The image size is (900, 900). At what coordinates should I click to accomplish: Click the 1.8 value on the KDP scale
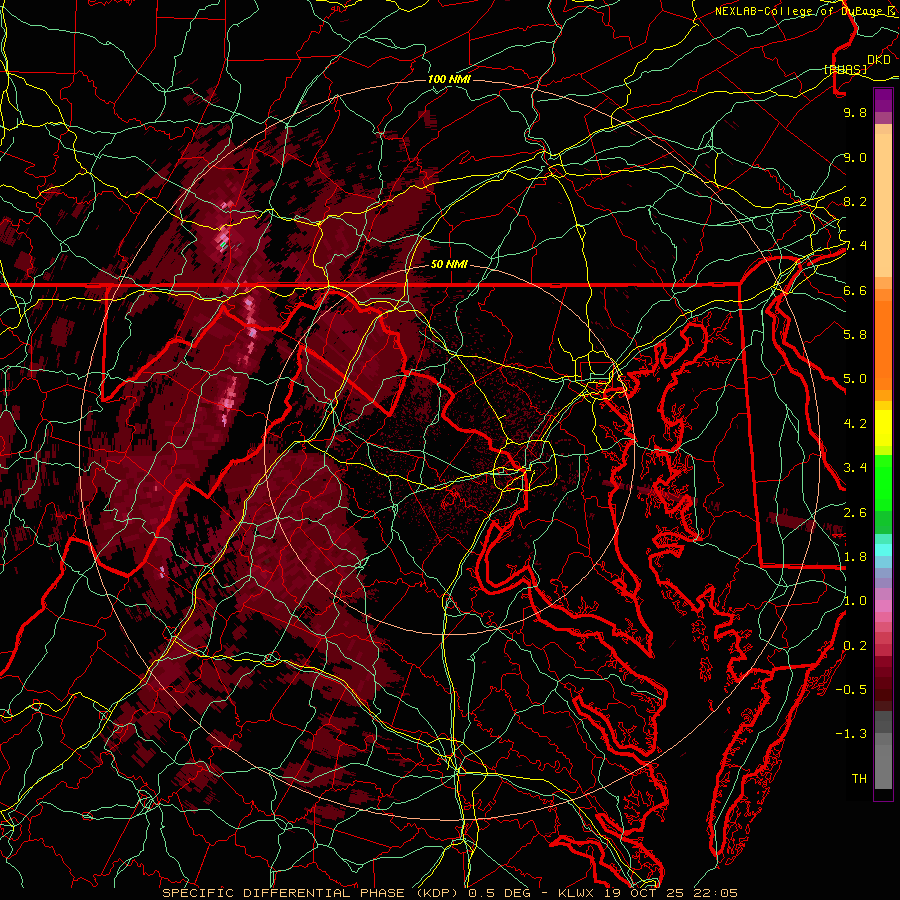(x=855, y=557)
